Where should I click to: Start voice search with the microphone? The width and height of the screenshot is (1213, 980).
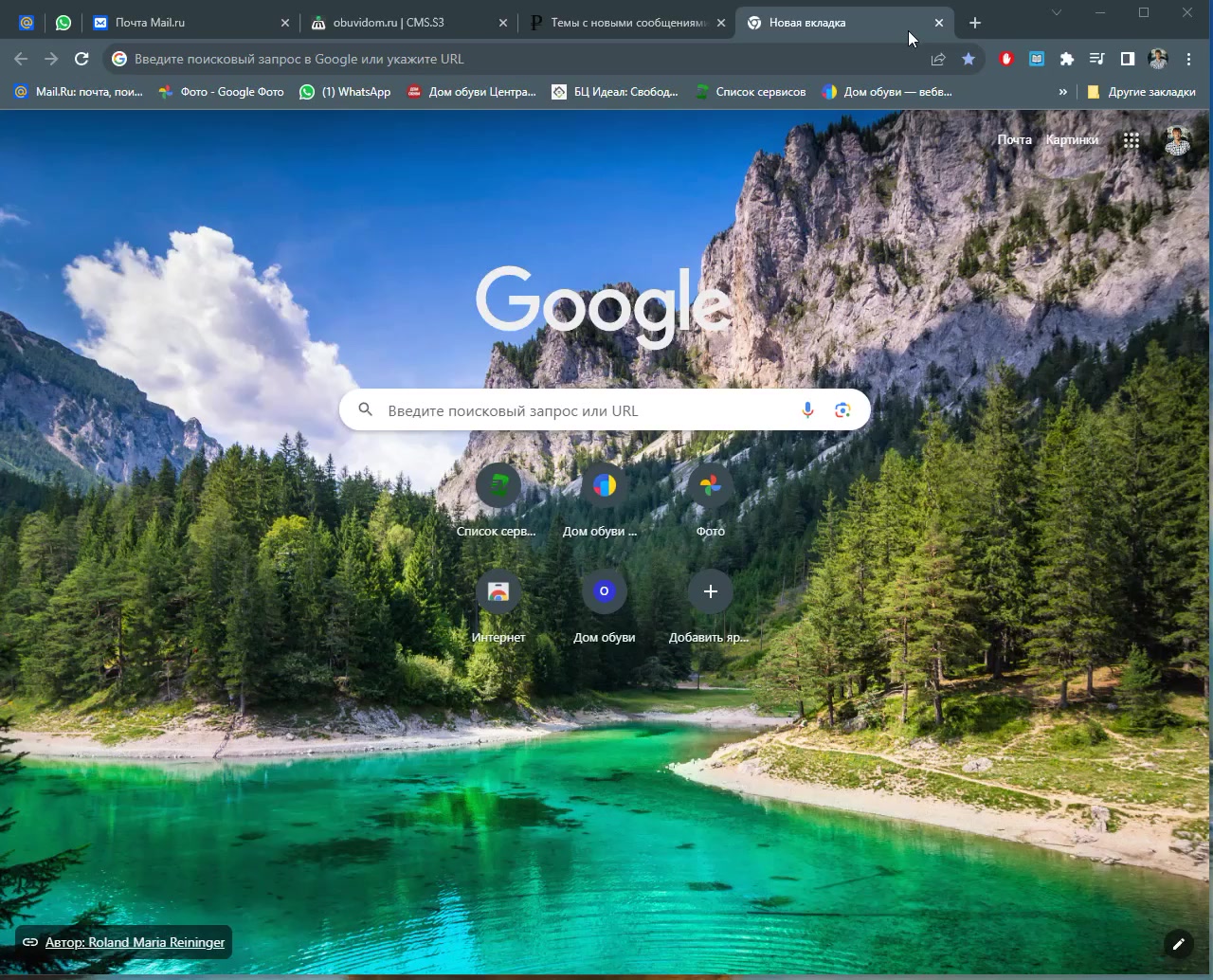click(807, 410)
